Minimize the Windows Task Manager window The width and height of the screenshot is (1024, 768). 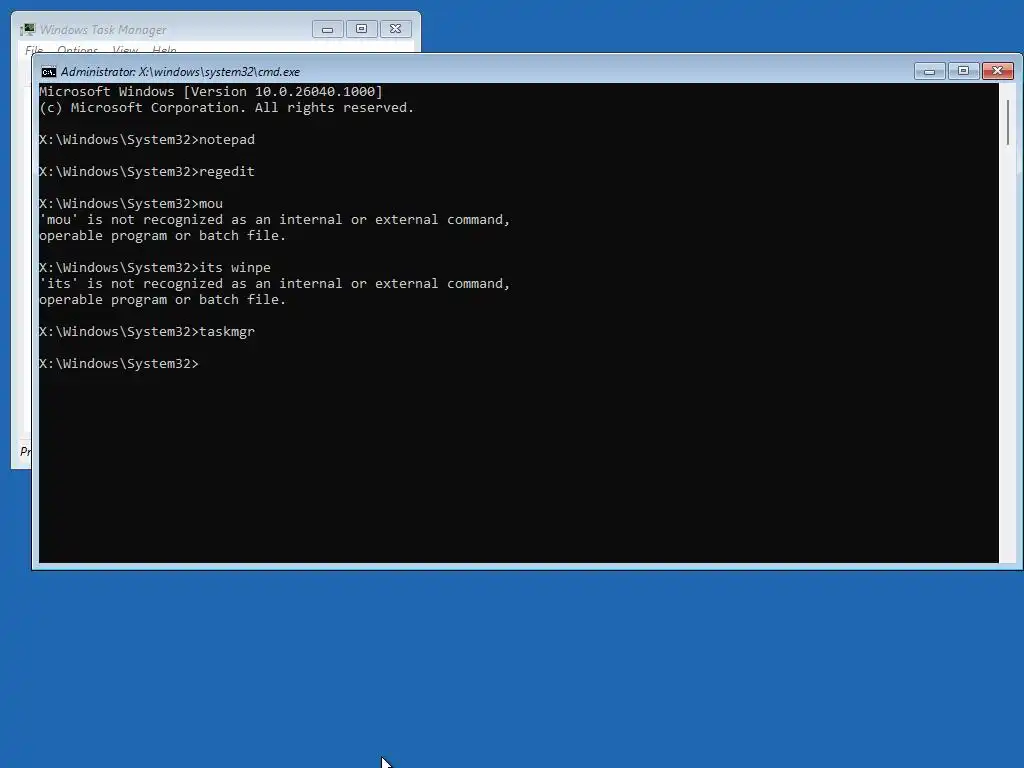tap(327, 29)
